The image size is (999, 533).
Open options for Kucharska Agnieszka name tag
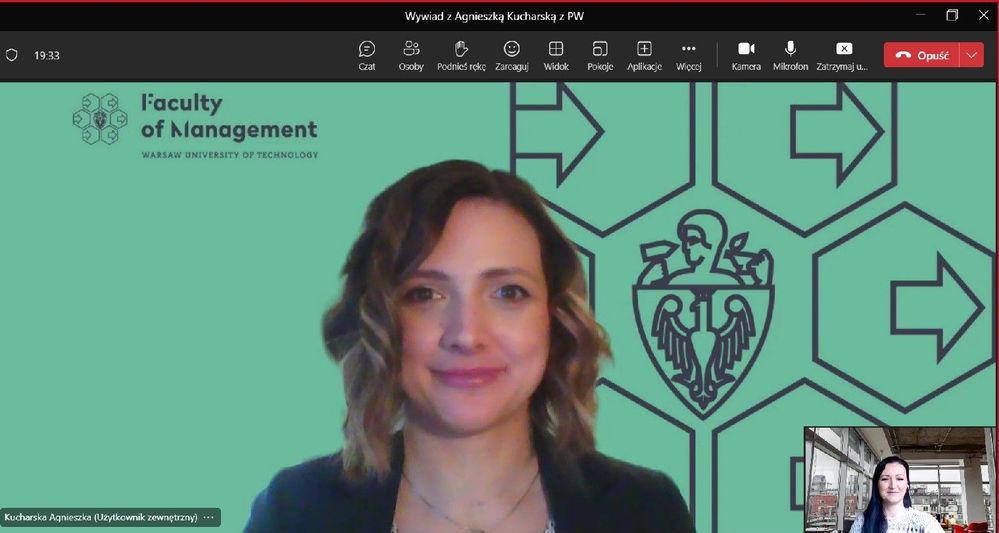coord(208,517)
